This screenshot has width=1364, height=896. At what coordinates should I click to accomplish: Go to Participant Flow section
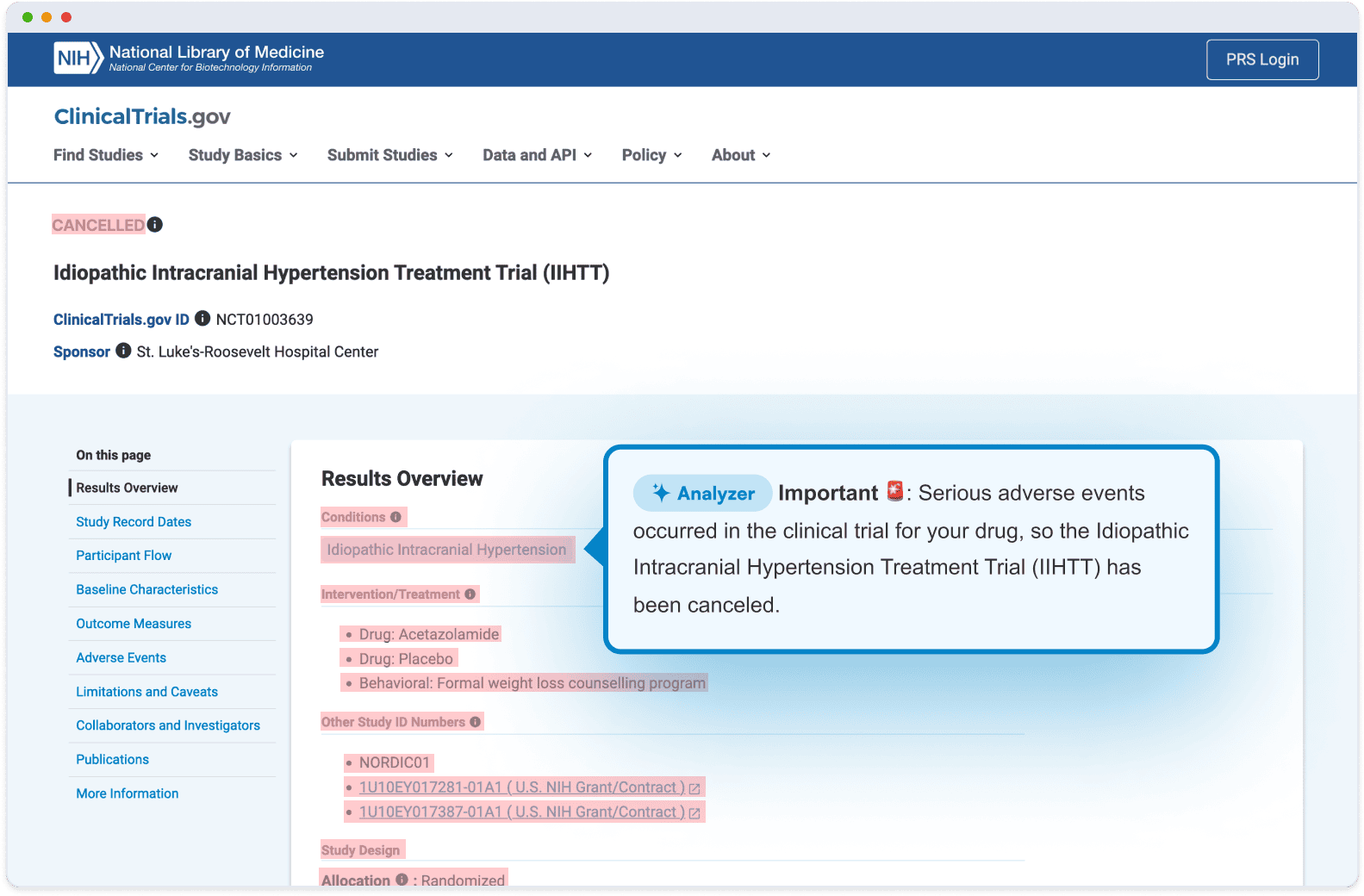pos(123,556)
